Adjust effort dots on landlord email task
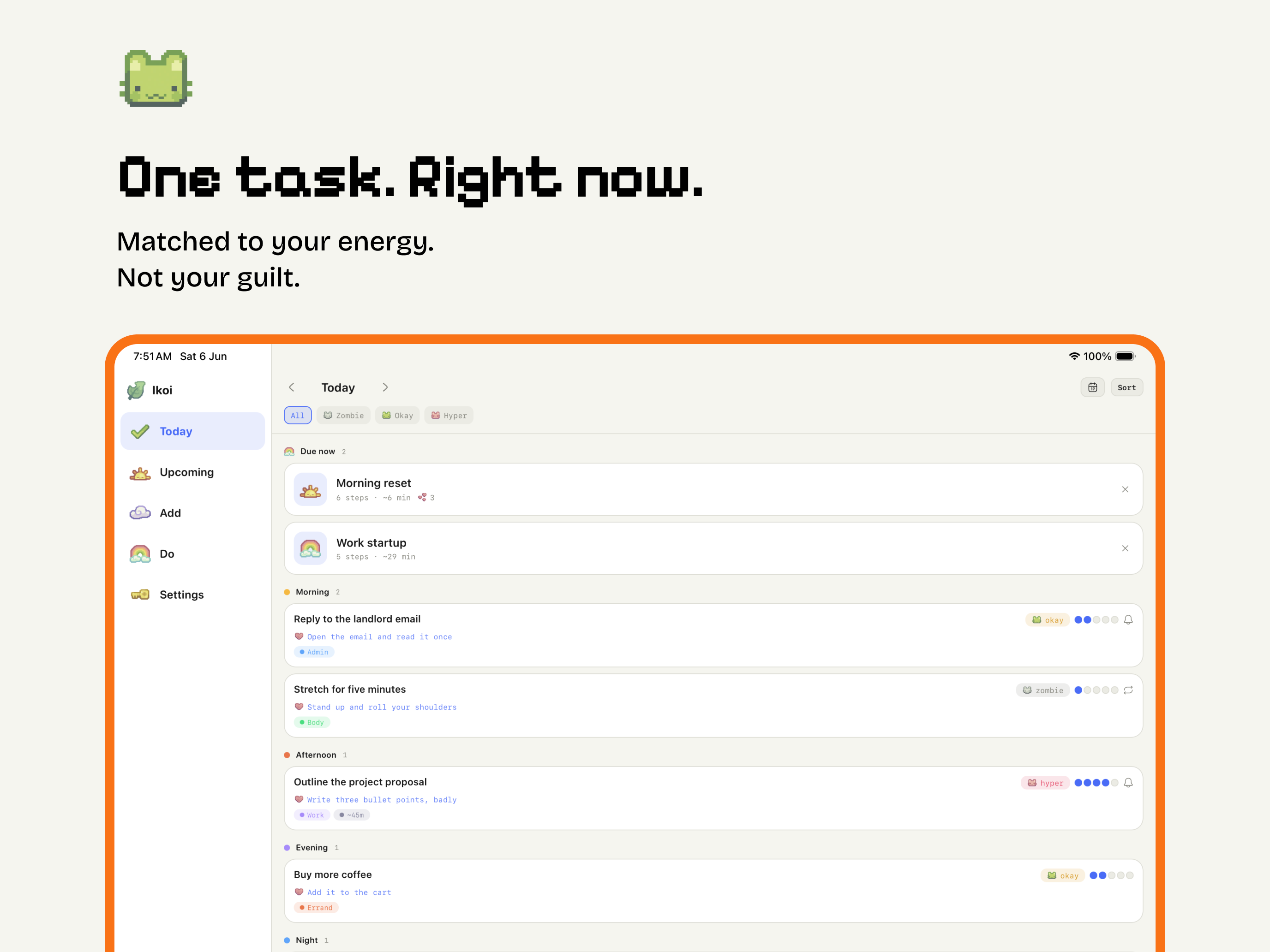1270x952 pixels. (1096, 620)
